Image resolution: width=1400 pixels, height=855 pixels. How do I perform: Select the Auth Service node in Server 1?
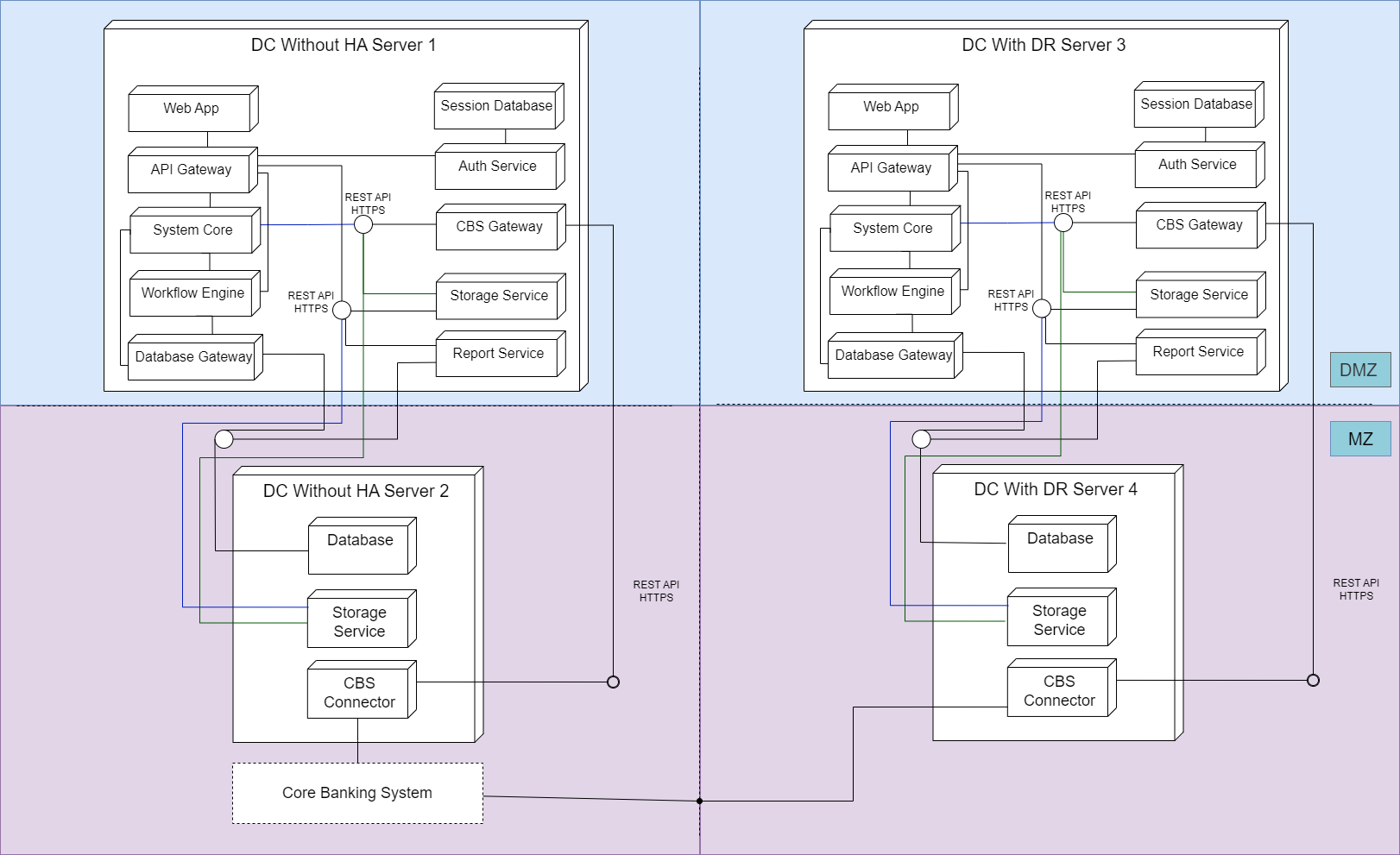(x=500, y=167)
